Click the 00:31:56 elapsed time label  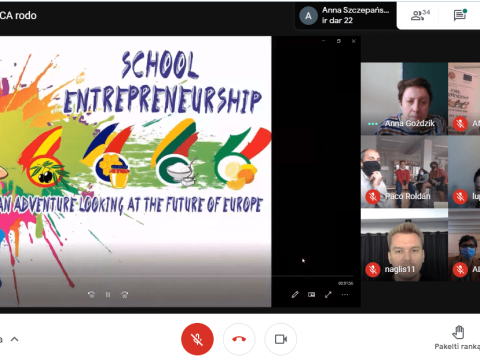tap(346, 283)
